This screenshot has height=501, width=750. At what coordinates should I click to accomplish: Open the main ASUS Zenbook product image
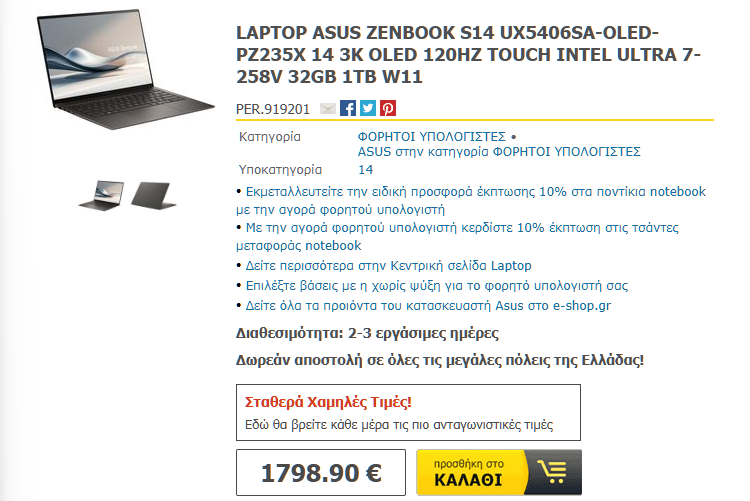(x=126, y=69)
